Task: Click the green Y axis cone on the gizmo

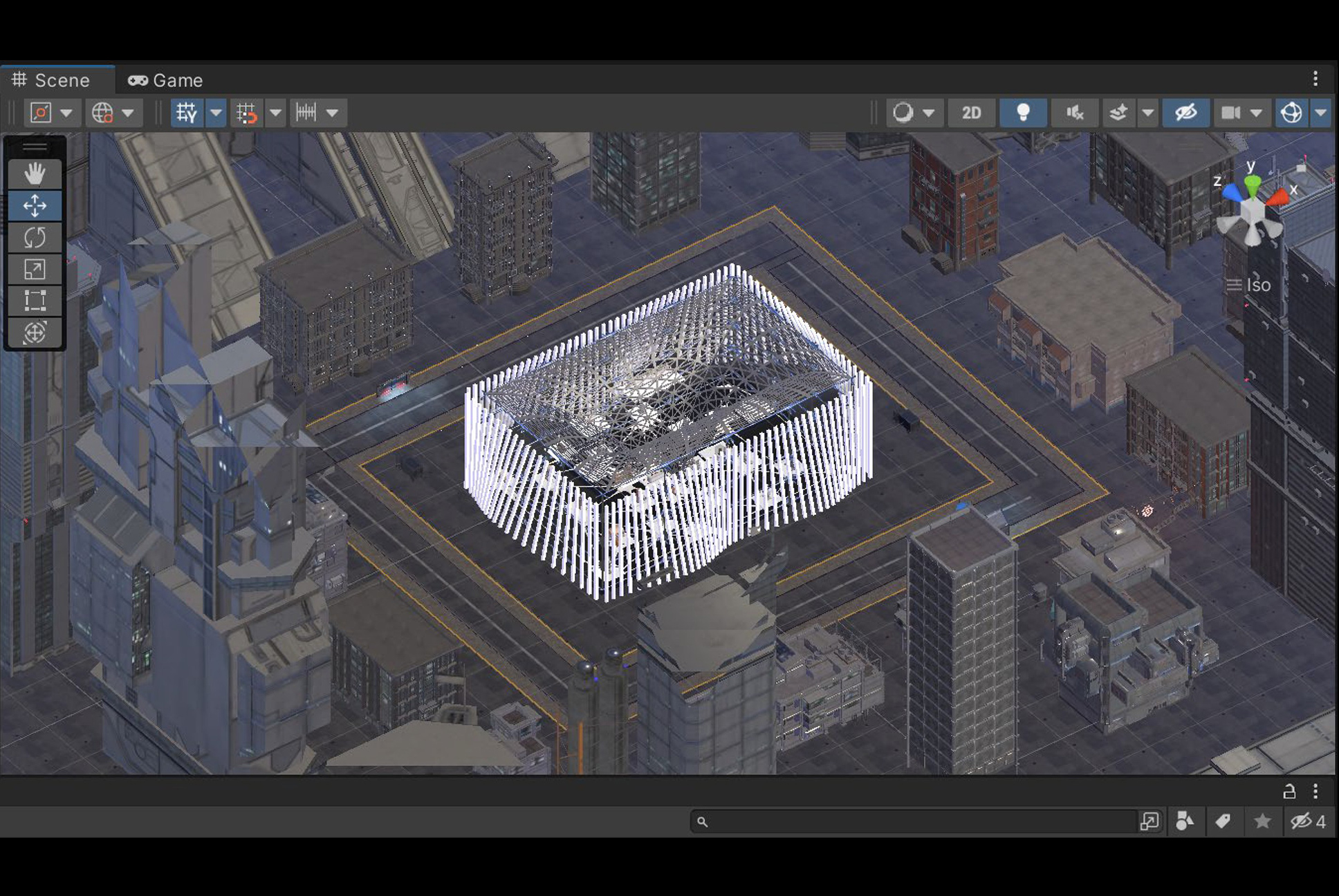Action: pos(1252,185)
